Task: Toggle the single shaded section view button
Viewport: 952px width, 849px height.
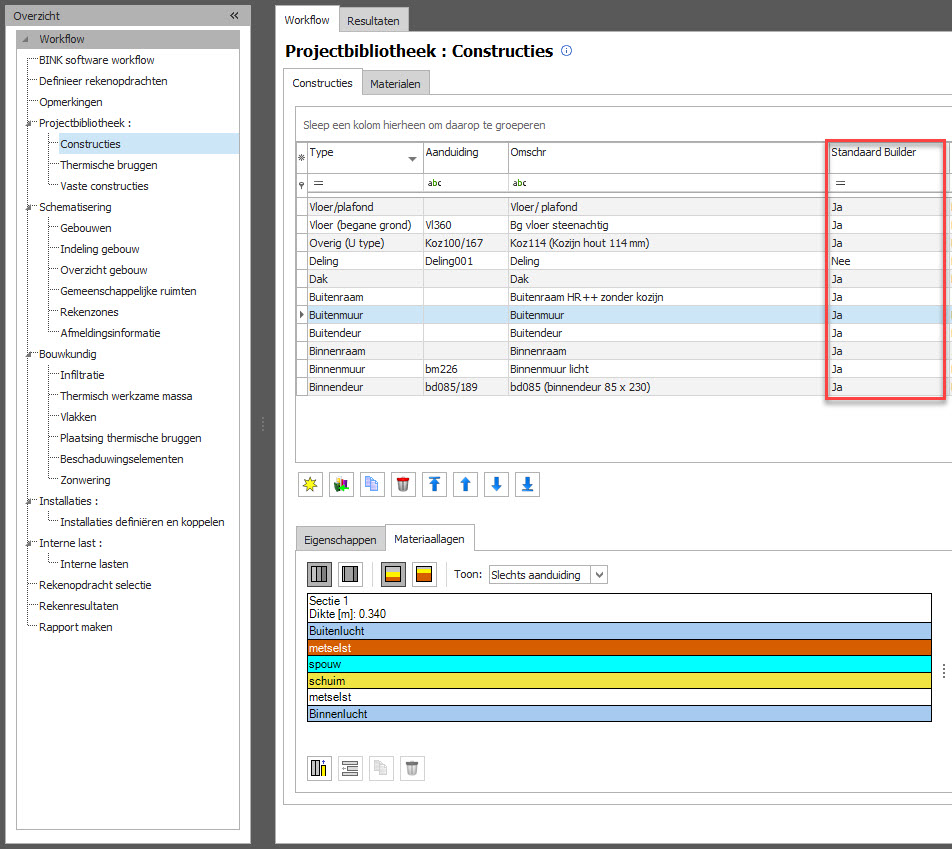Action: 350,575
